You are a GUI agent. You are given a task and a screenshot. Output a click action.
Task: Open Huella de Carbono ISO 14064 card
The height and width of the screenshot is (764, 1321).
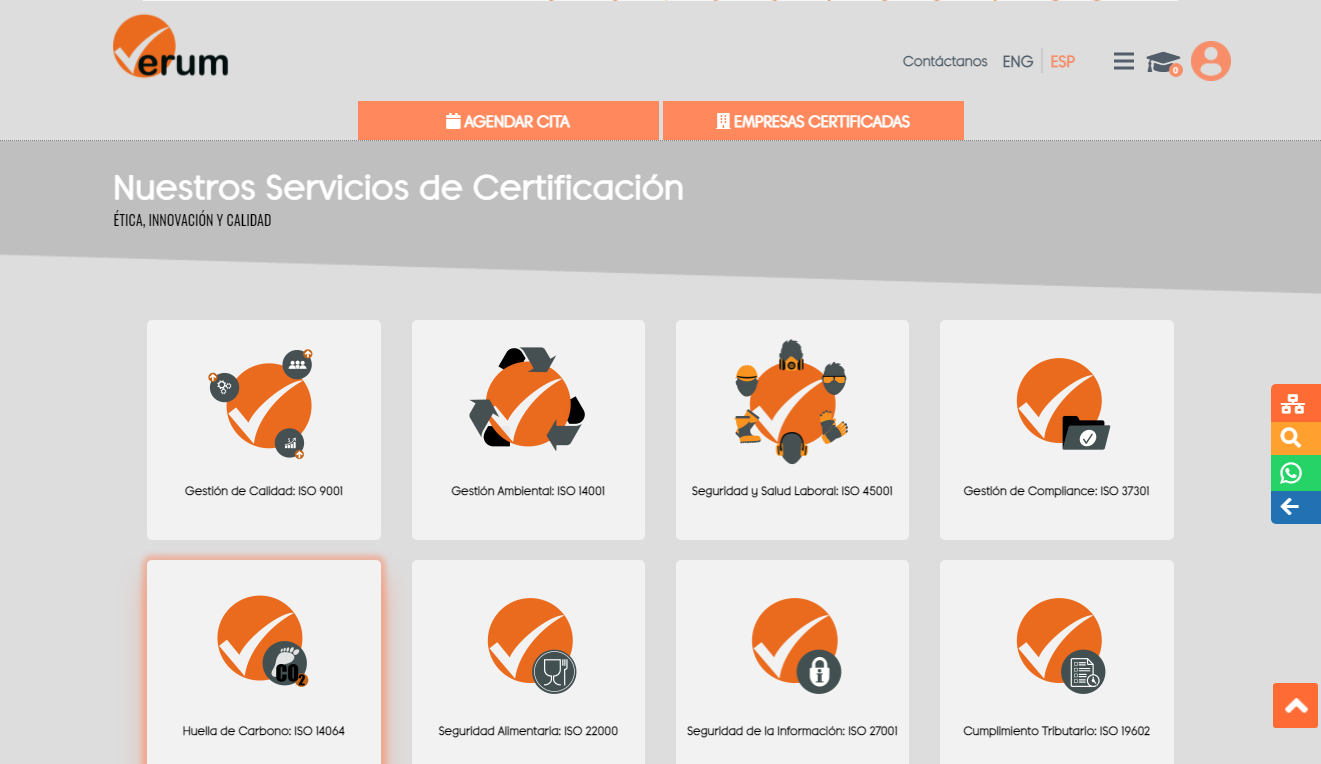click(x=264, y=660)
